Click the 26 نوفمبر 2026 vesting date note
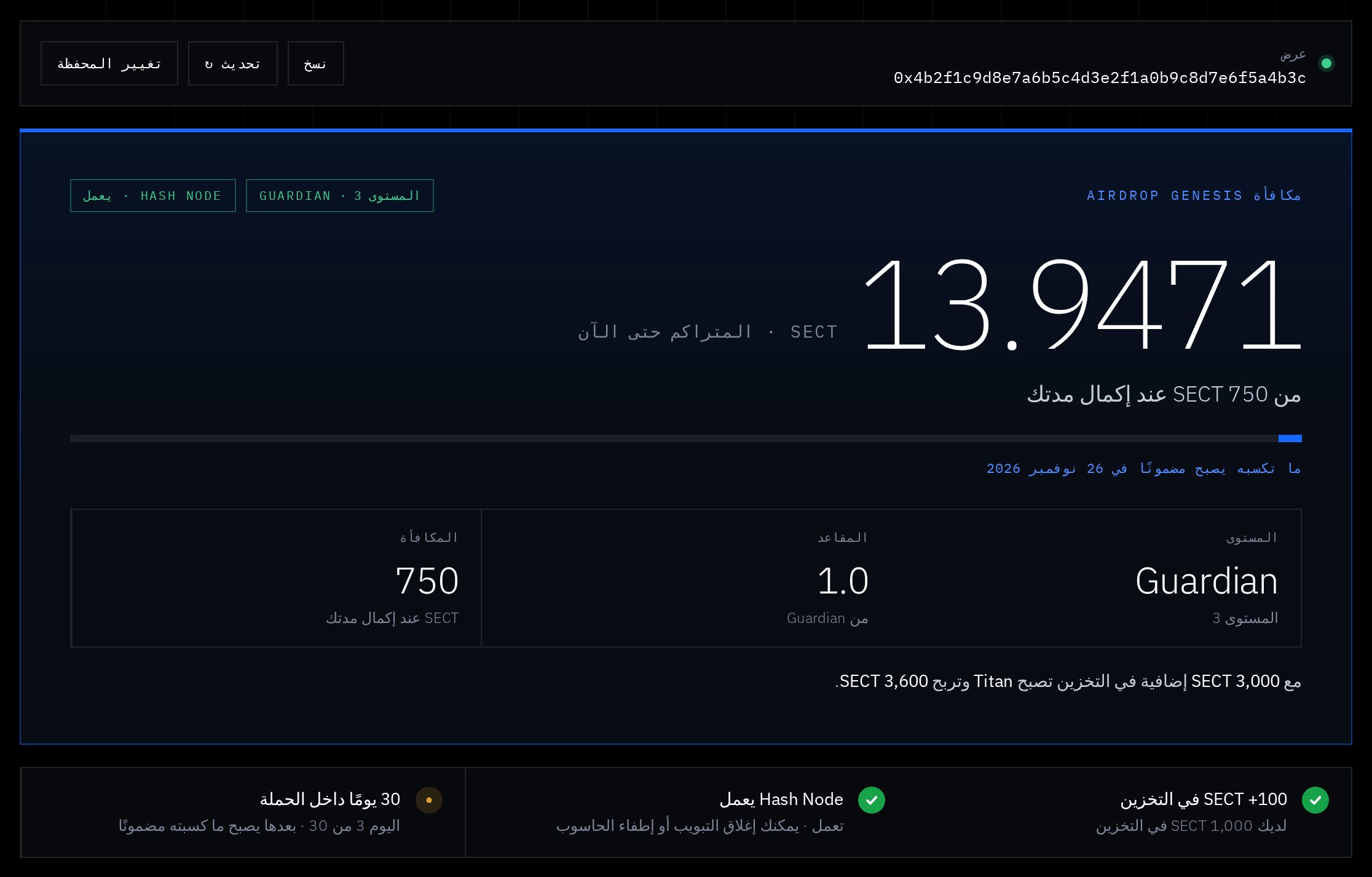This screenshot has width=1372, height=877. (x=1144, y=469)
